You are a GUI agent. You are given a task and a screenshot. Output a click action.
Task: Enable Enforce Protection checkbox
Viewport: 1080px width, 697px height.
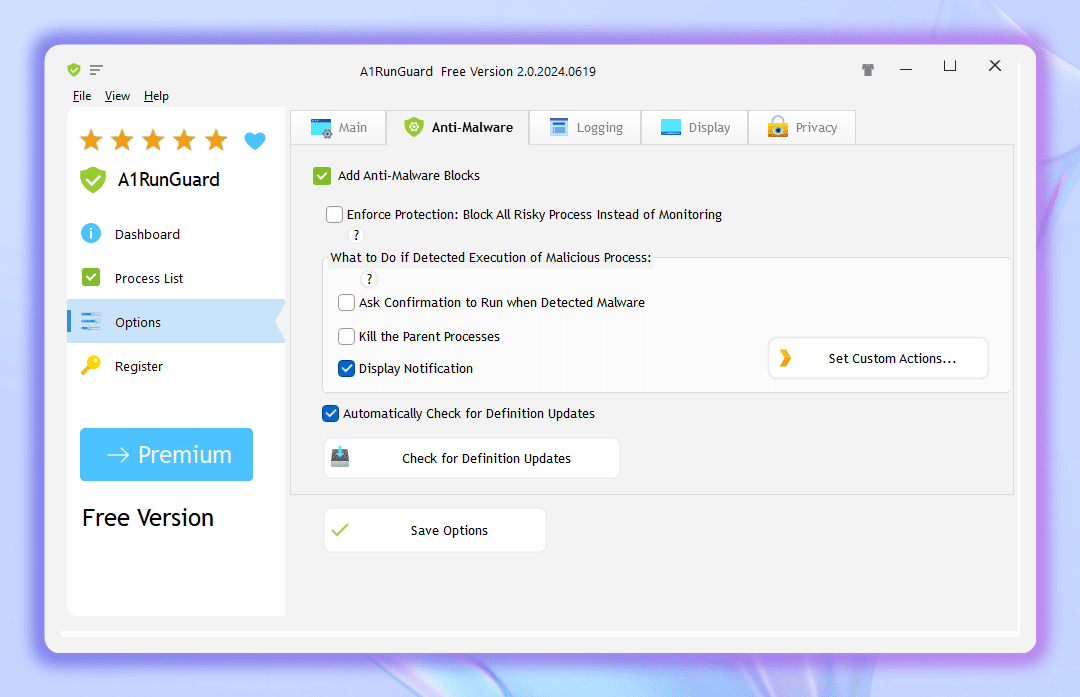334,214
